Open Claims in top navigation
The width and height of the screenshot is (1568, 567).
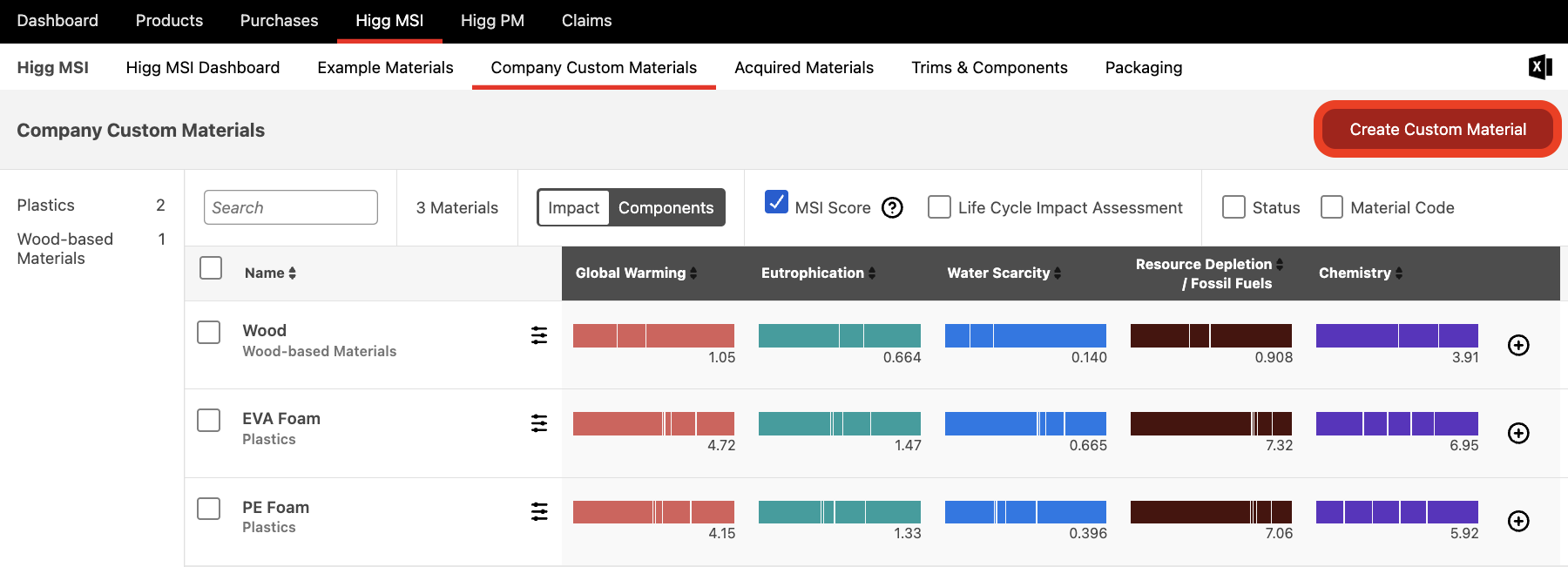tap(586, 20)
